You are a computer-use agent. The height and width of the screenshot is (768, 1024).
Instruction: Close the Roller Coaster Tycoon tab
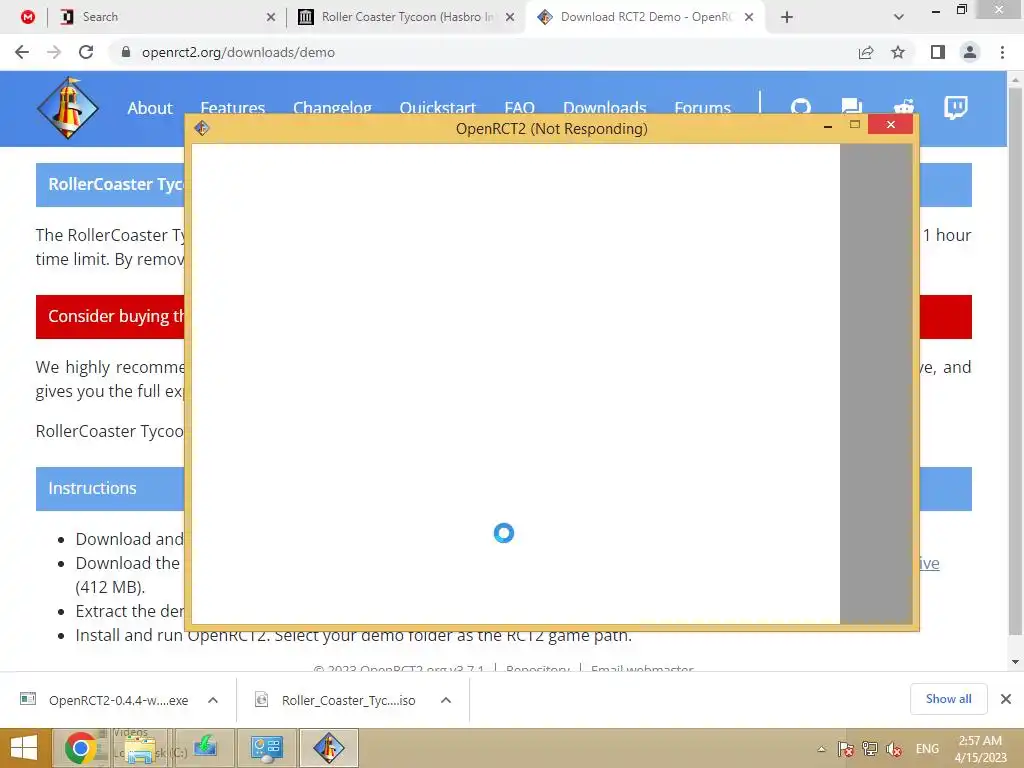click(x=510, y=17)
